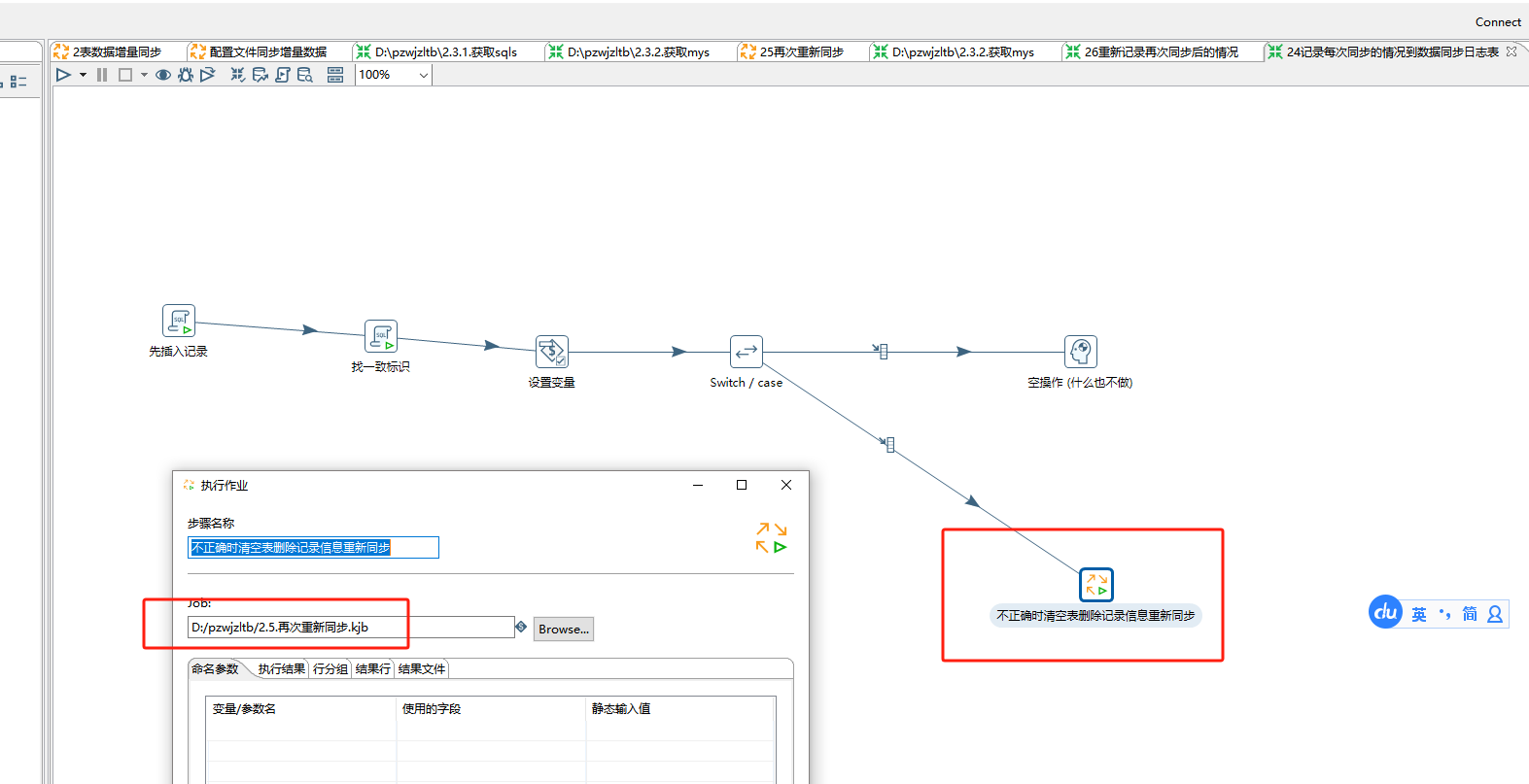
Task: Close the 执行作业 dialog
Action: [x=786, y=485]
